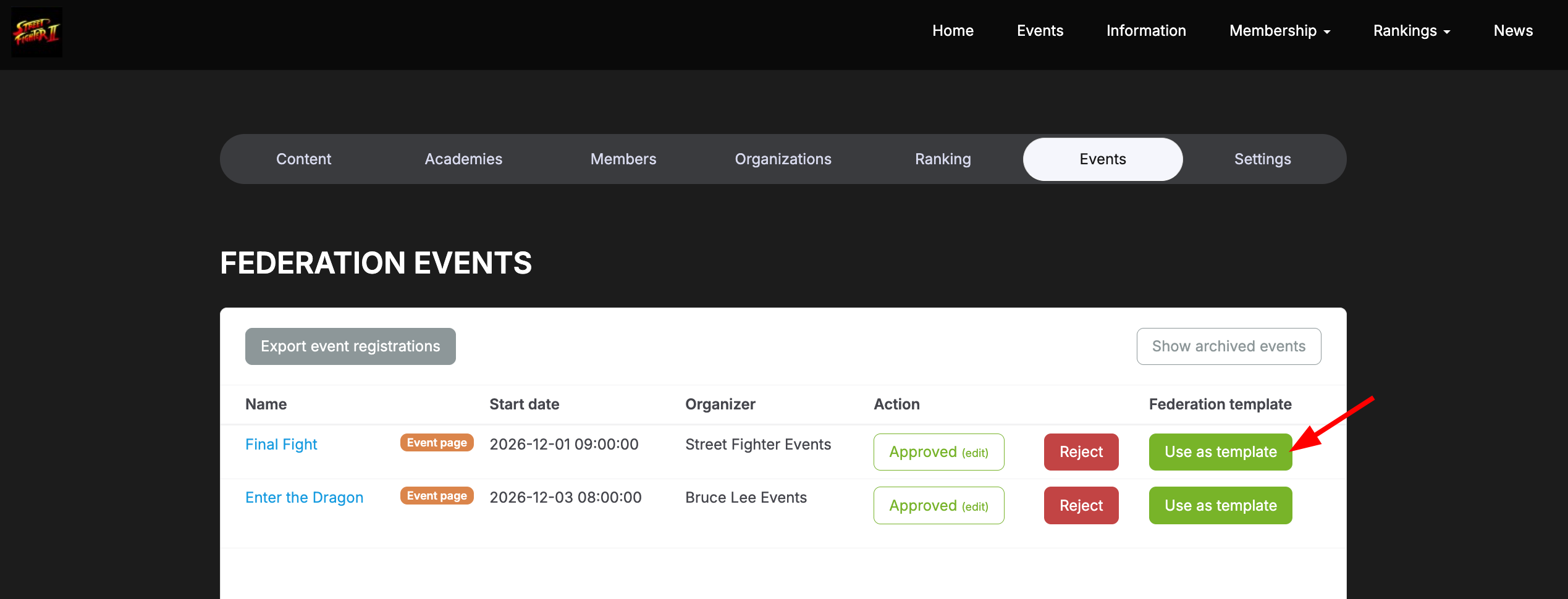Click the Street Fighter II logo

coord(37,32)
